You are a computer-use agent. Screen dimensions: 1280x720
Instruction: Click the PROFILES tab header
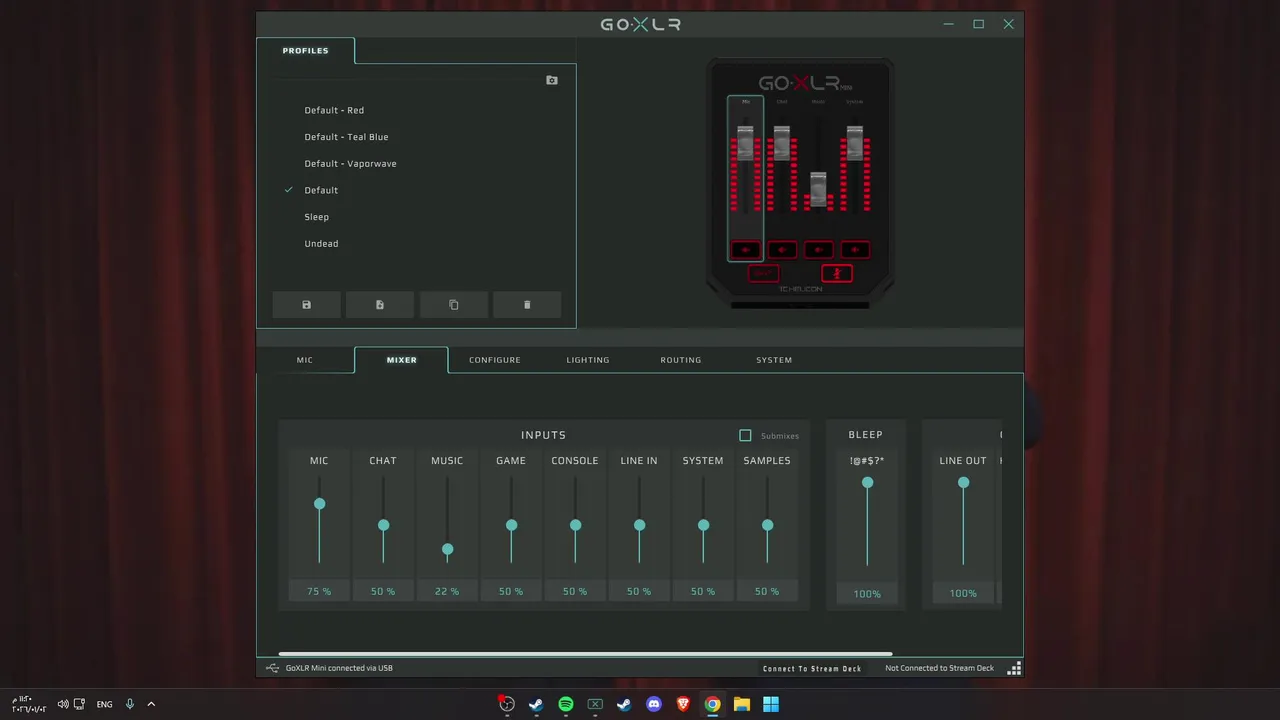(306, 51)
